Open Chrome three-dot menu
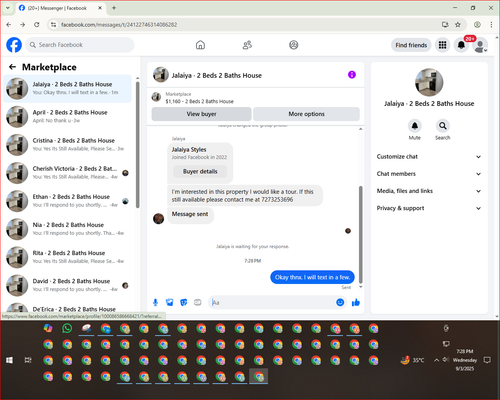 pos(491,24)
